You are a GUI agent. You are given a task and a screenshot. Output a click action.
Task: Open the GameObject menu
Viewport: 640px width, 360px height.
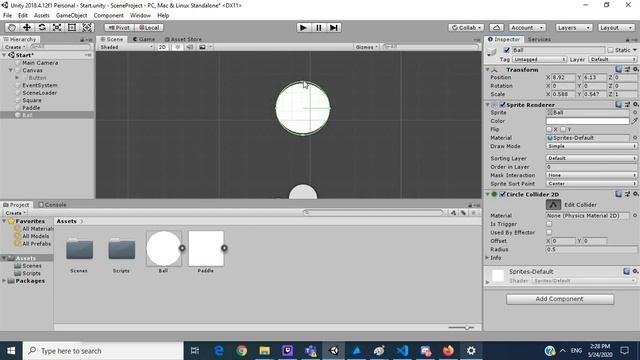(71, 16)
